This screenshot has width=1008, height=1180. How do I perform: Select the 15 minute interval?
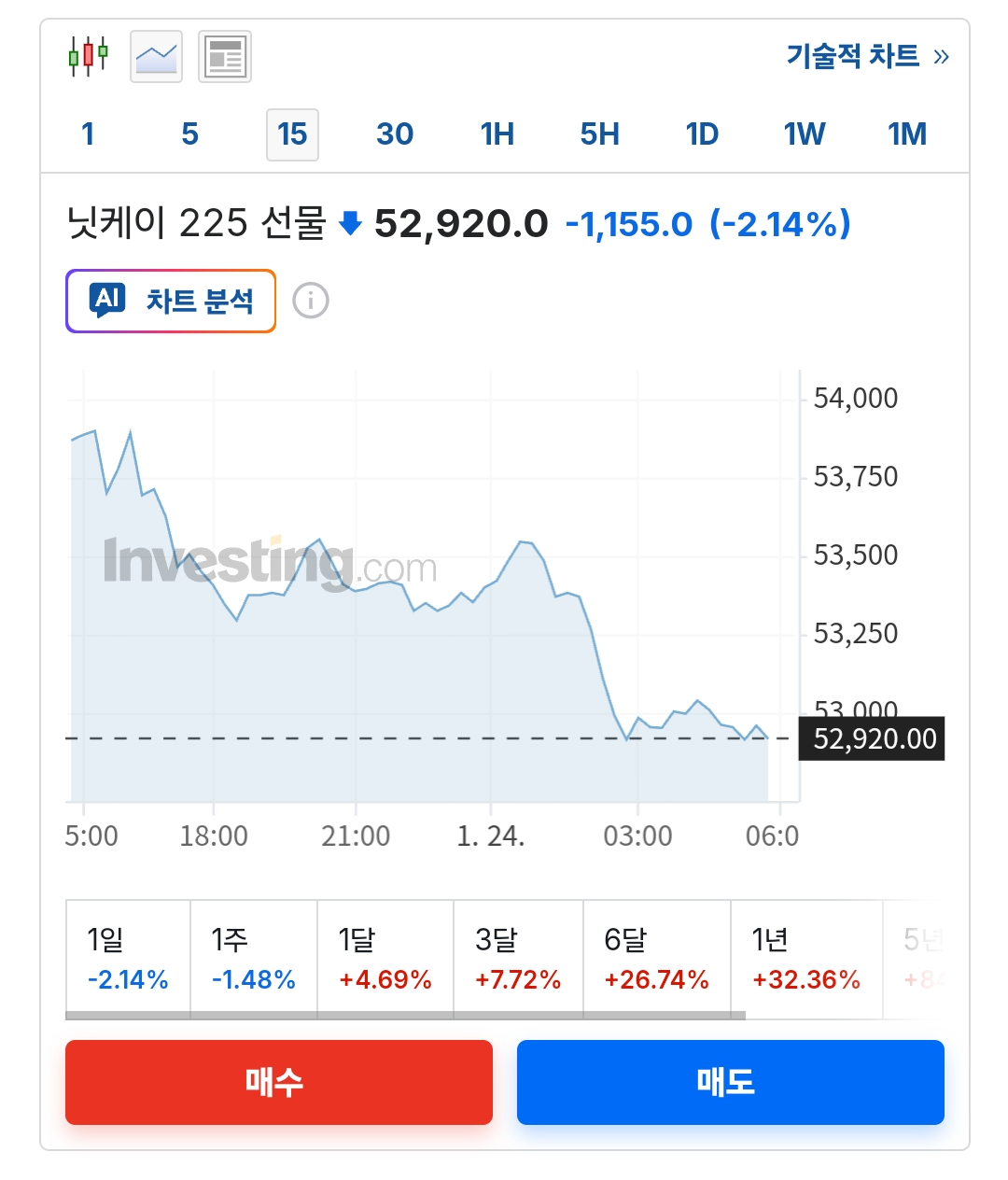(292, 134)
